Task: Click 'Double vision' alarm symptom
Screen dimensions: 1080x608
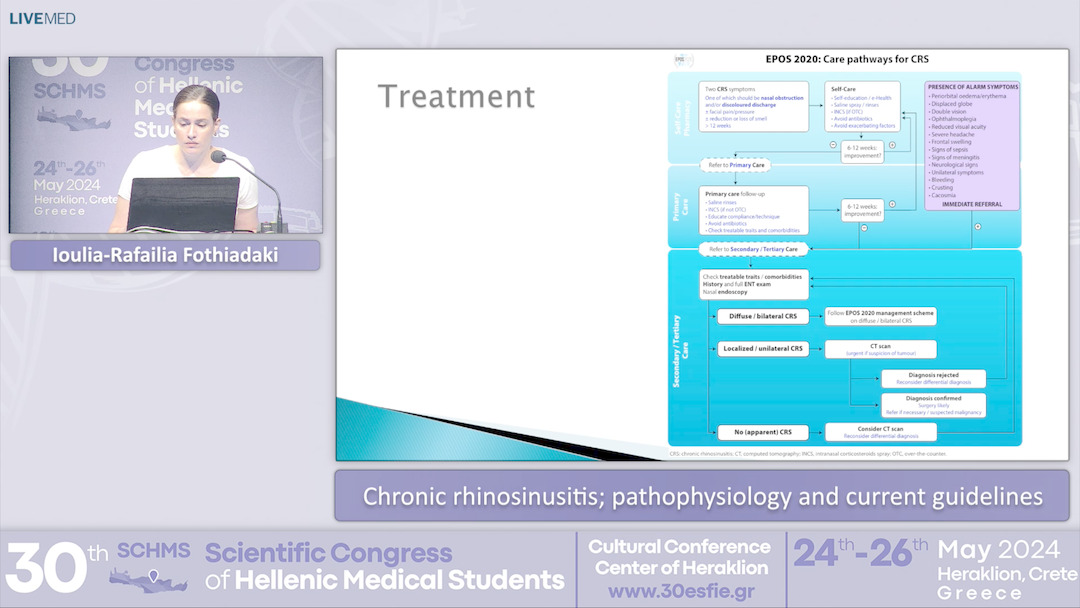Action: [948, 112]
